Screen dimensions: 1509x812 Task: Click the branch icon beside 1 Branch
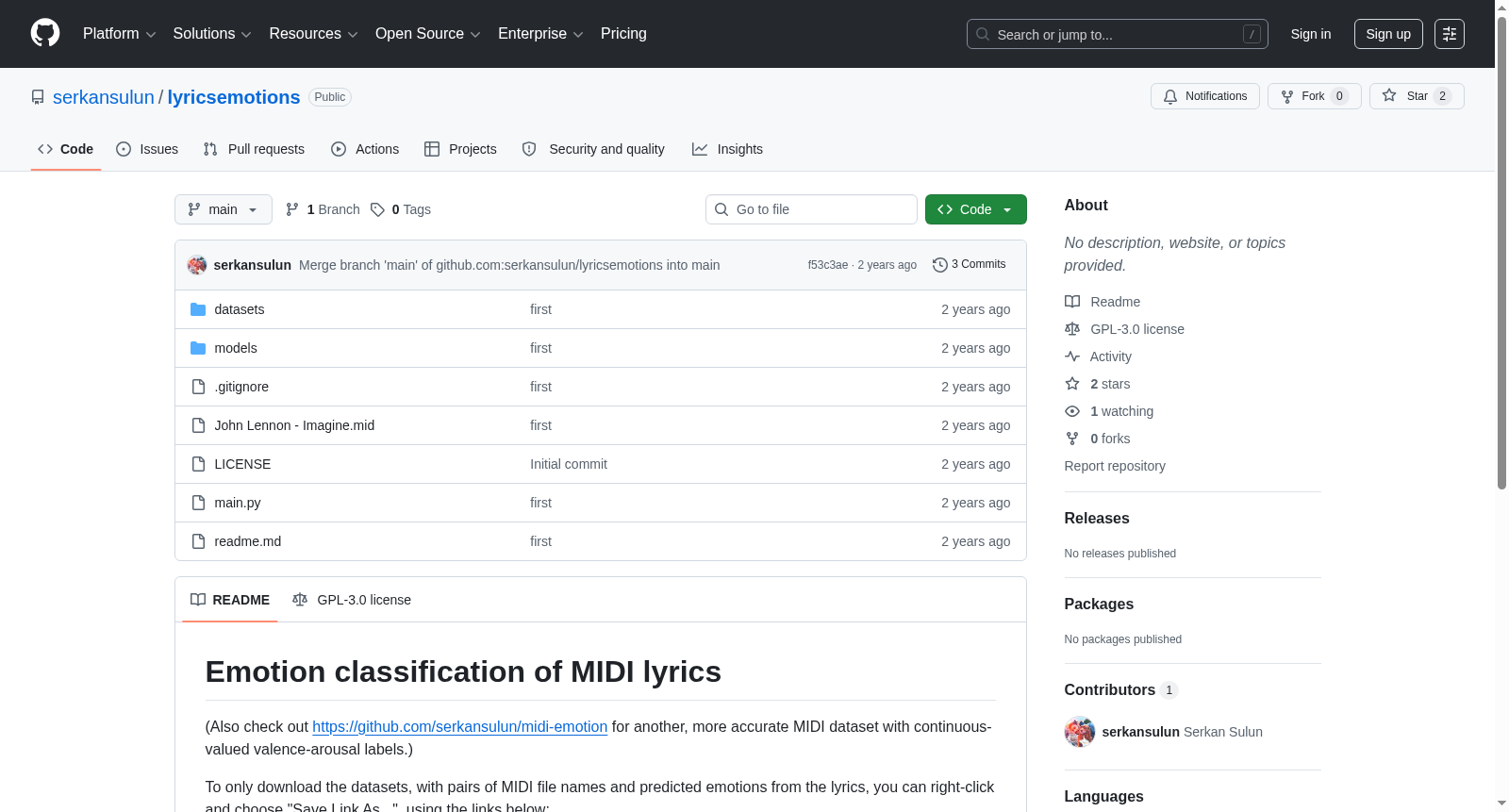292,209
